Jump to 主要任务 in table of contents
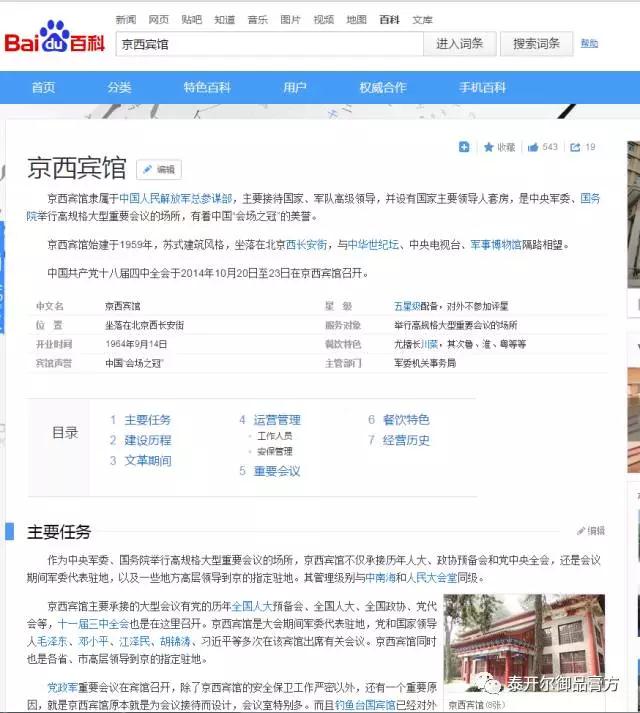 [x=147, y=420]
